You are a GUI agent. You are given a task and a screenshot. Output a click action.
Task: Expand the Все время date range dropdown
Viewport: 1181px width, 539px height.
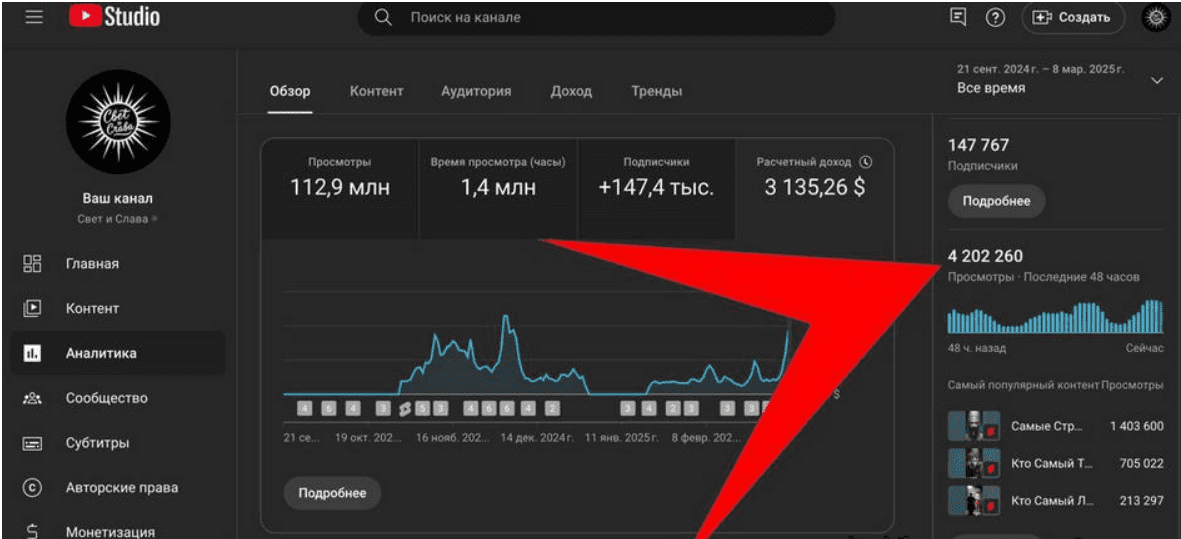point(1158,80)
